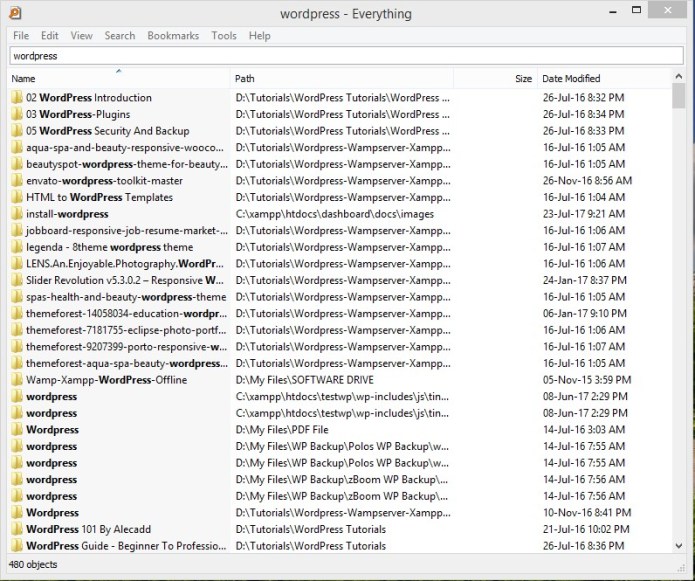Click path D:\My Files\PDF File
Image resolution: width=695 pixels, height=581 pixels.
coord(282,430)
